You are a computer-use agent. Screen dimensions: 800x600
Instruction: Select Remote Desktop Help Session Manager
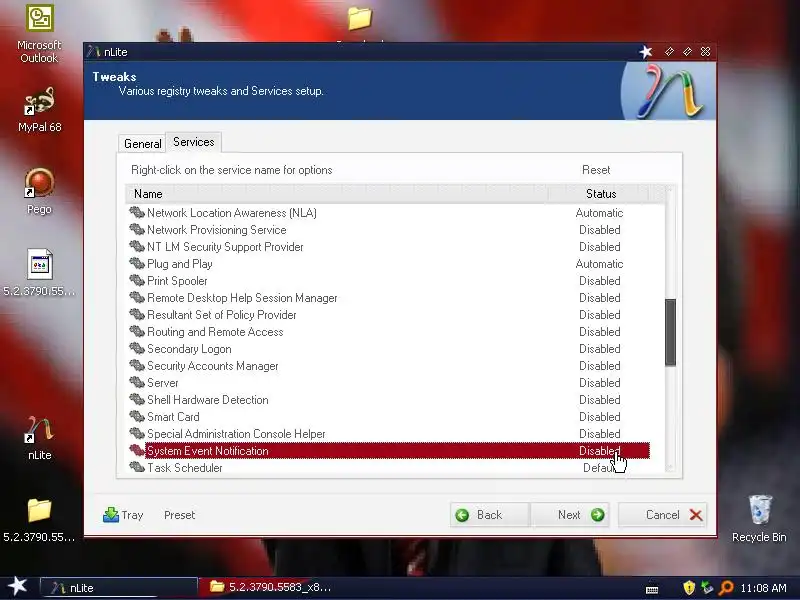tap(389, 297)
